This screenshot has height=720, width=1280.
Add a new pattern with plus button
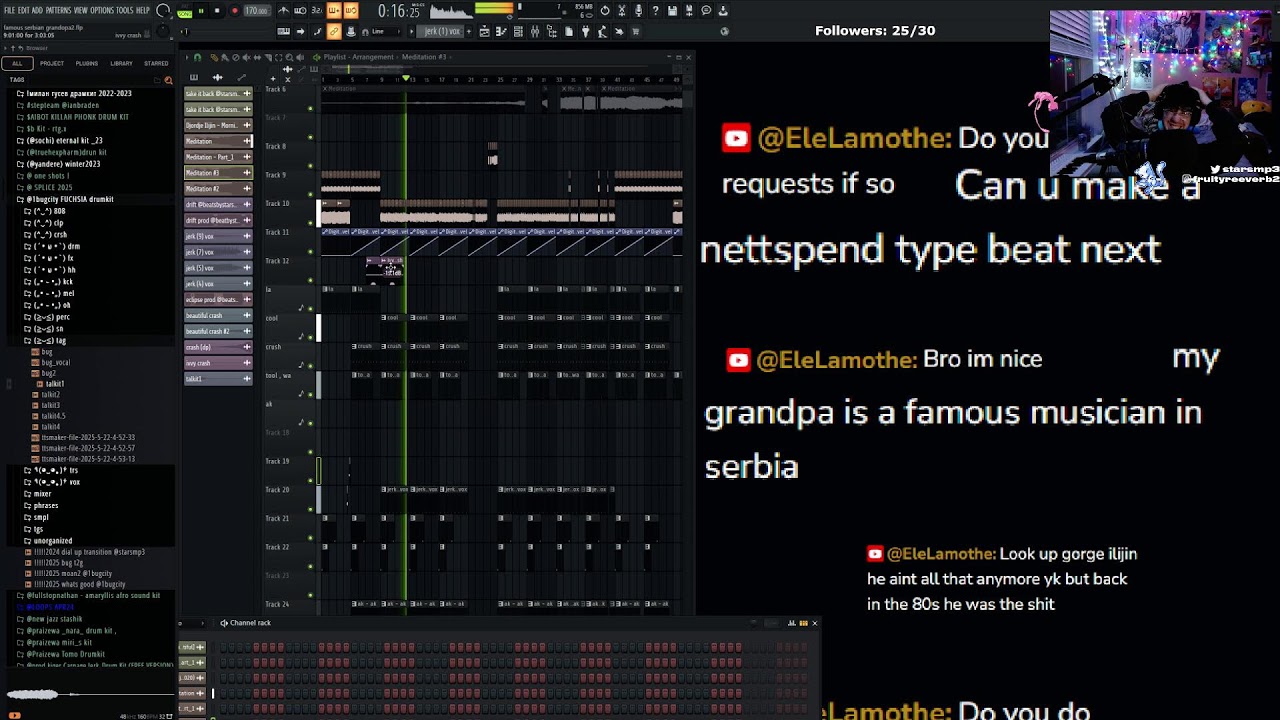point(470,32)
